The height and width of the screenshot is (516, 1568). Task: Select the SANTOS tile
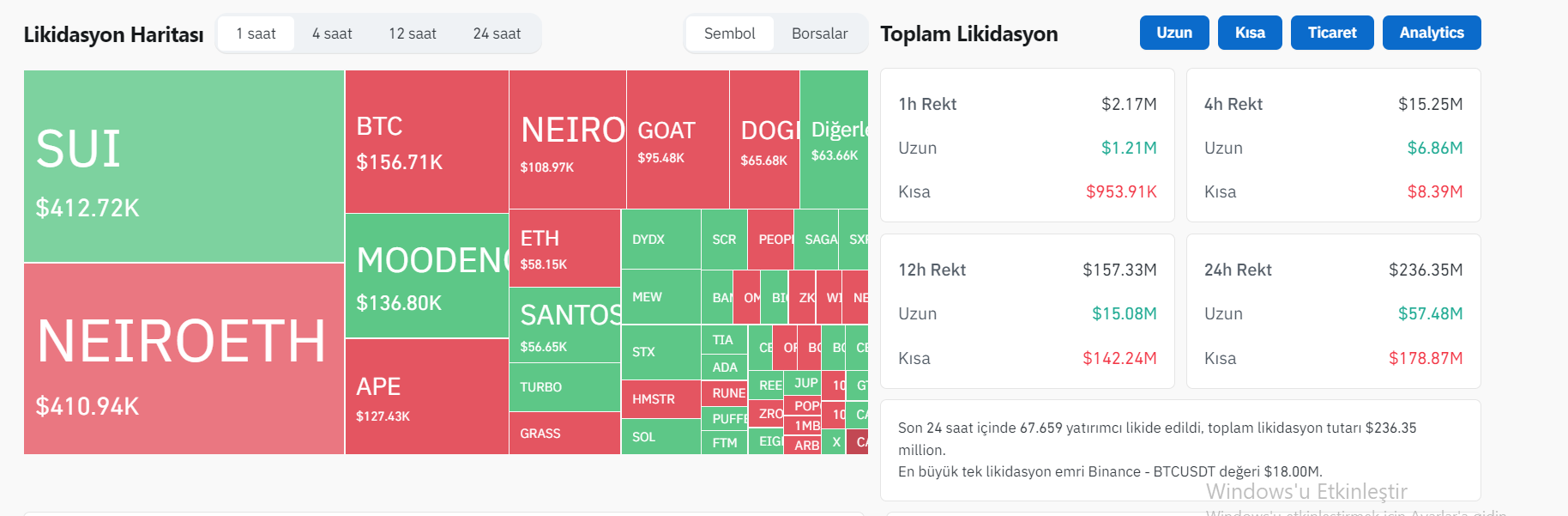tap(564, 325)
